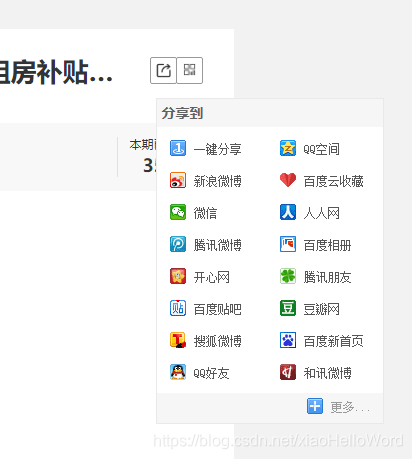Select 搜狐微博 text link
Screen dimensions: 412x459
coord(218,341)
